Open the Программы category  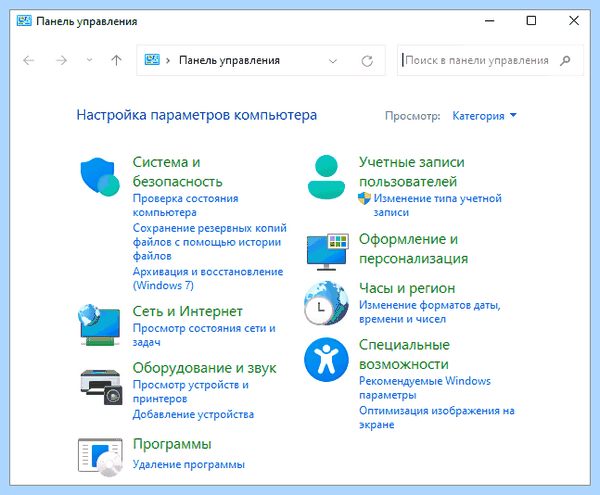click(x=172, y=444)
